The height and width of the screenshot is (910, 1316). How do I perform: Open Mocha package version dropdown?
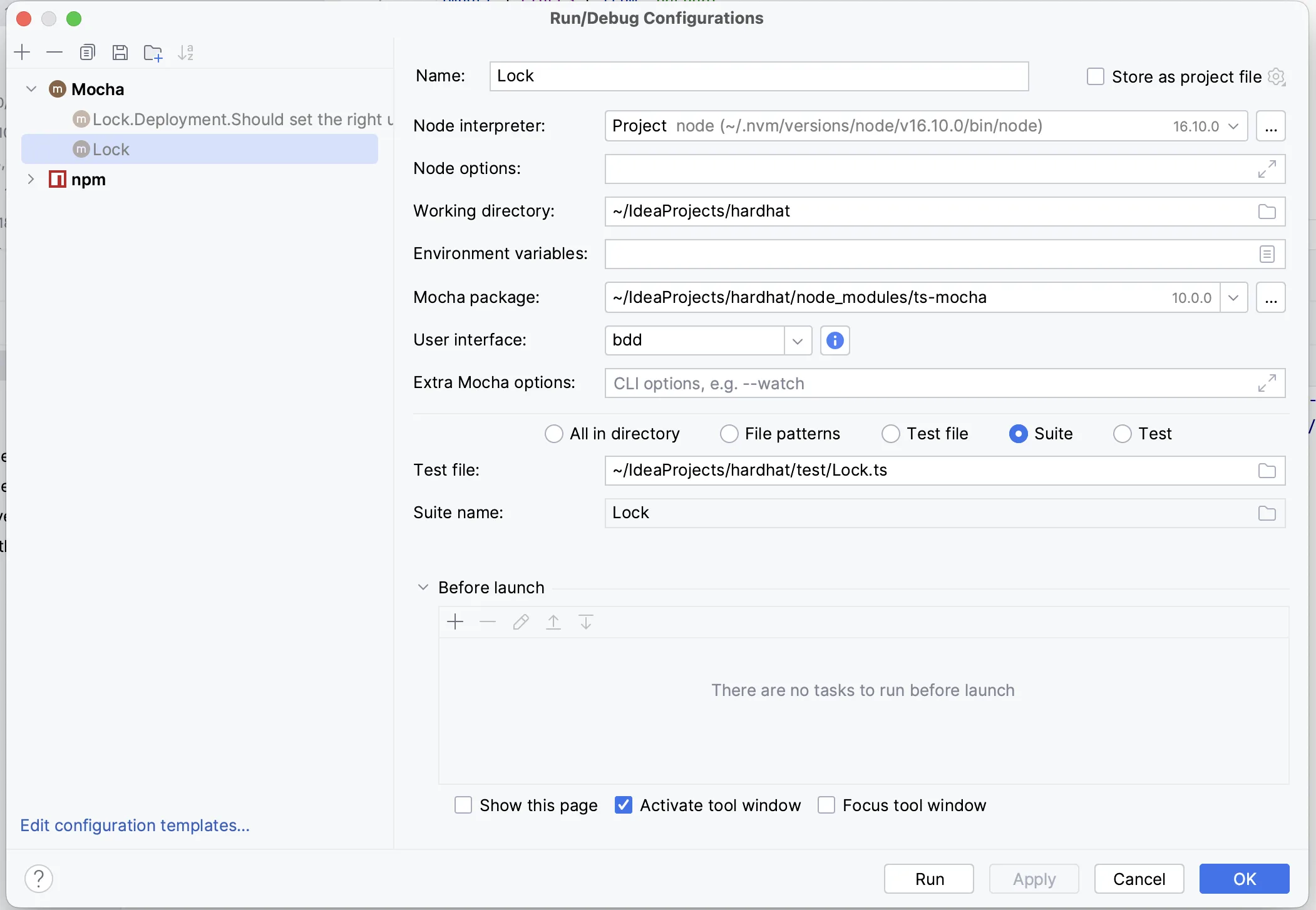pos(1233,298)
